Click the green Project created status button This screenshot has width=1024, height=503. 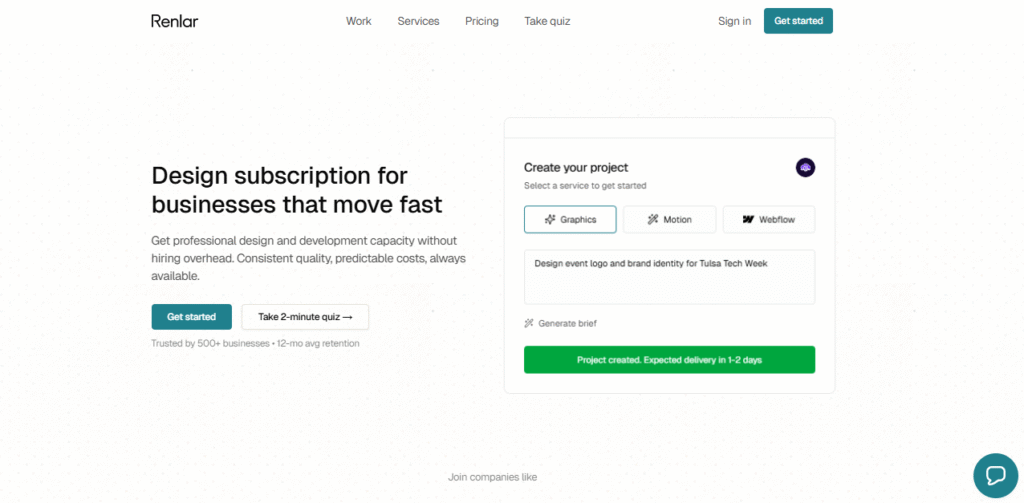(669, 359)
